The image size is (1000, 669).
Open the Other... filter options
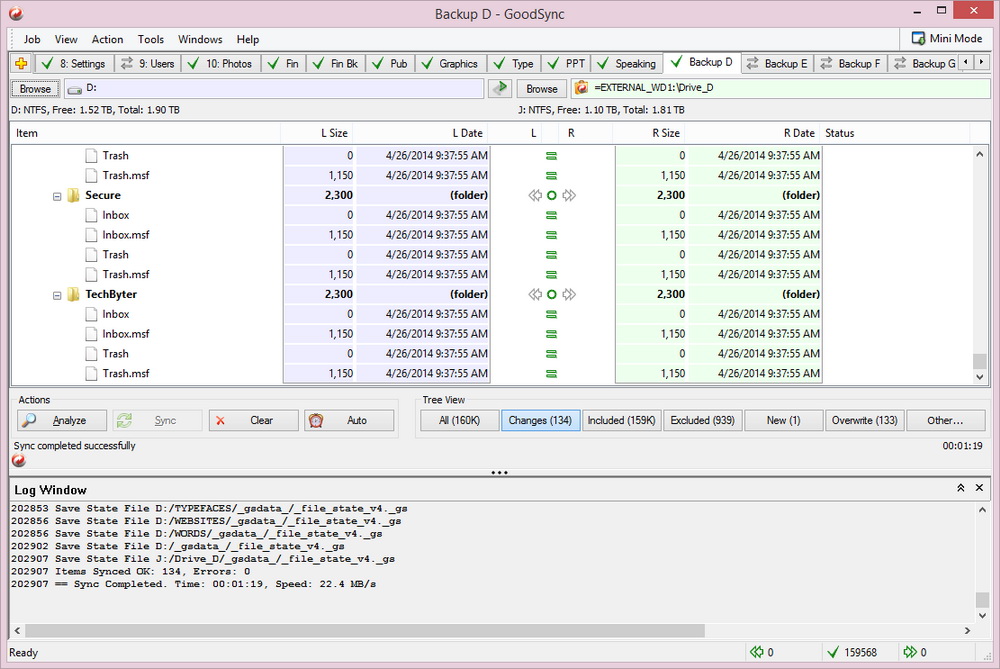point(945,420)
